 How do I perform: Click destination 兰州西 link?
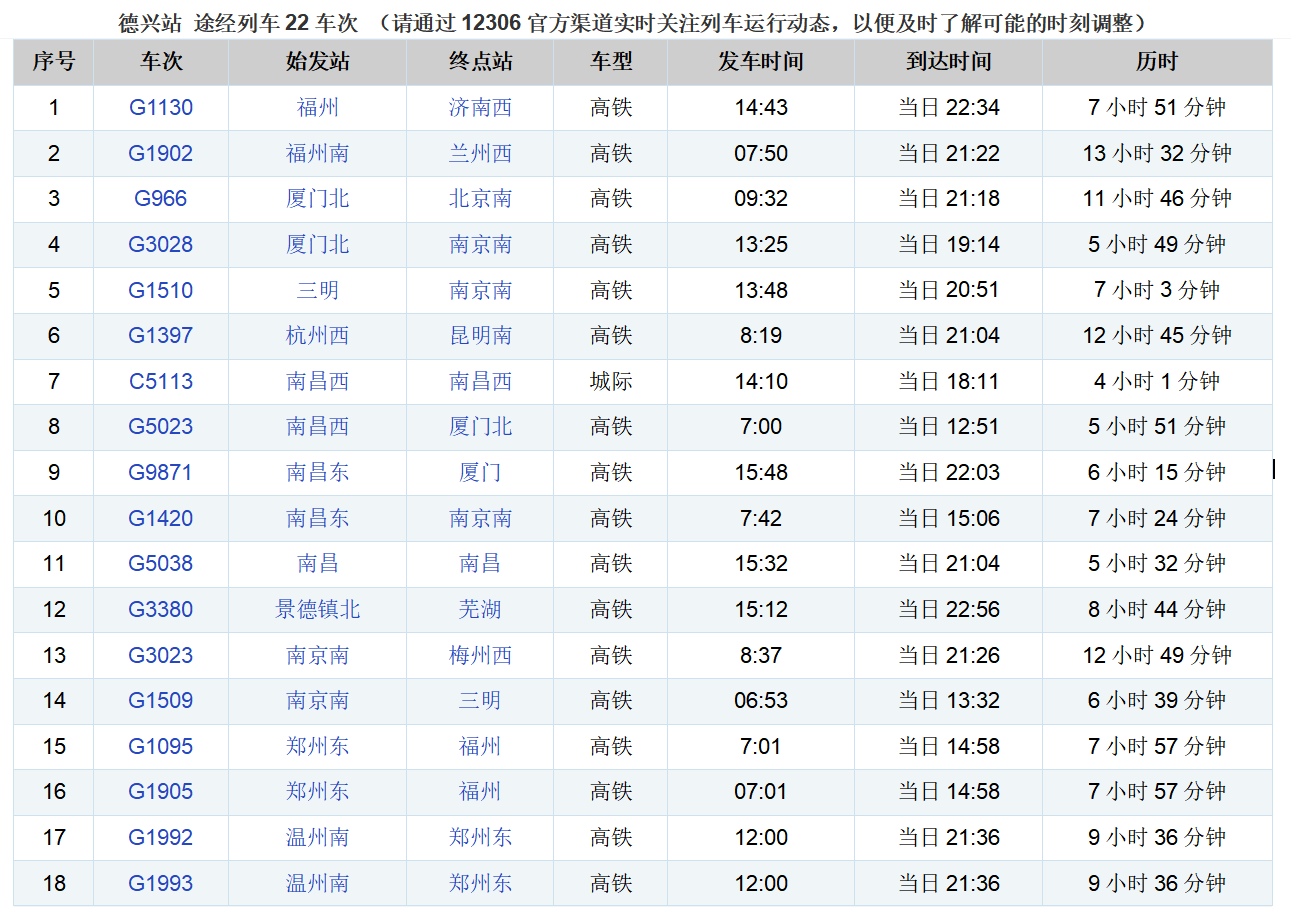point(481,153)
